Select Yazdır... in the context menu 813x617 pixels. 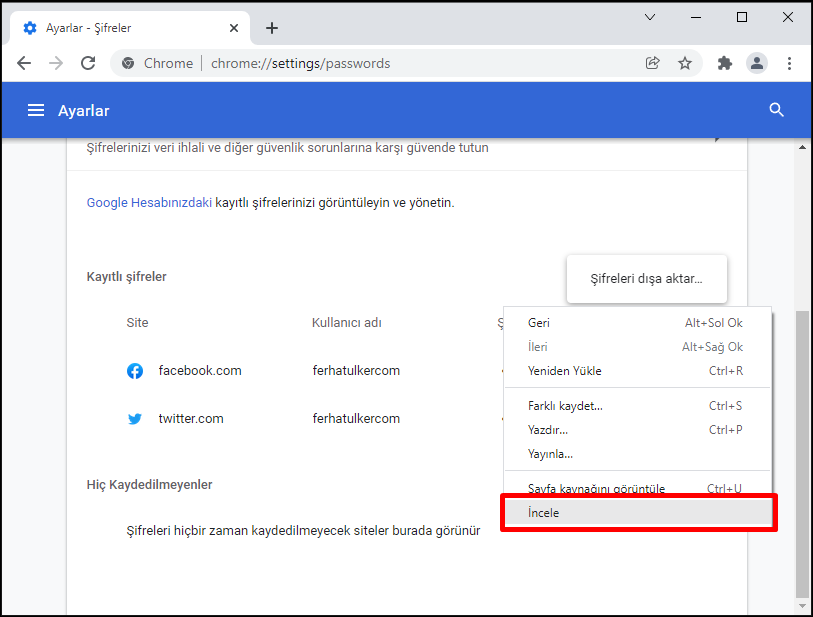[638, 430]
